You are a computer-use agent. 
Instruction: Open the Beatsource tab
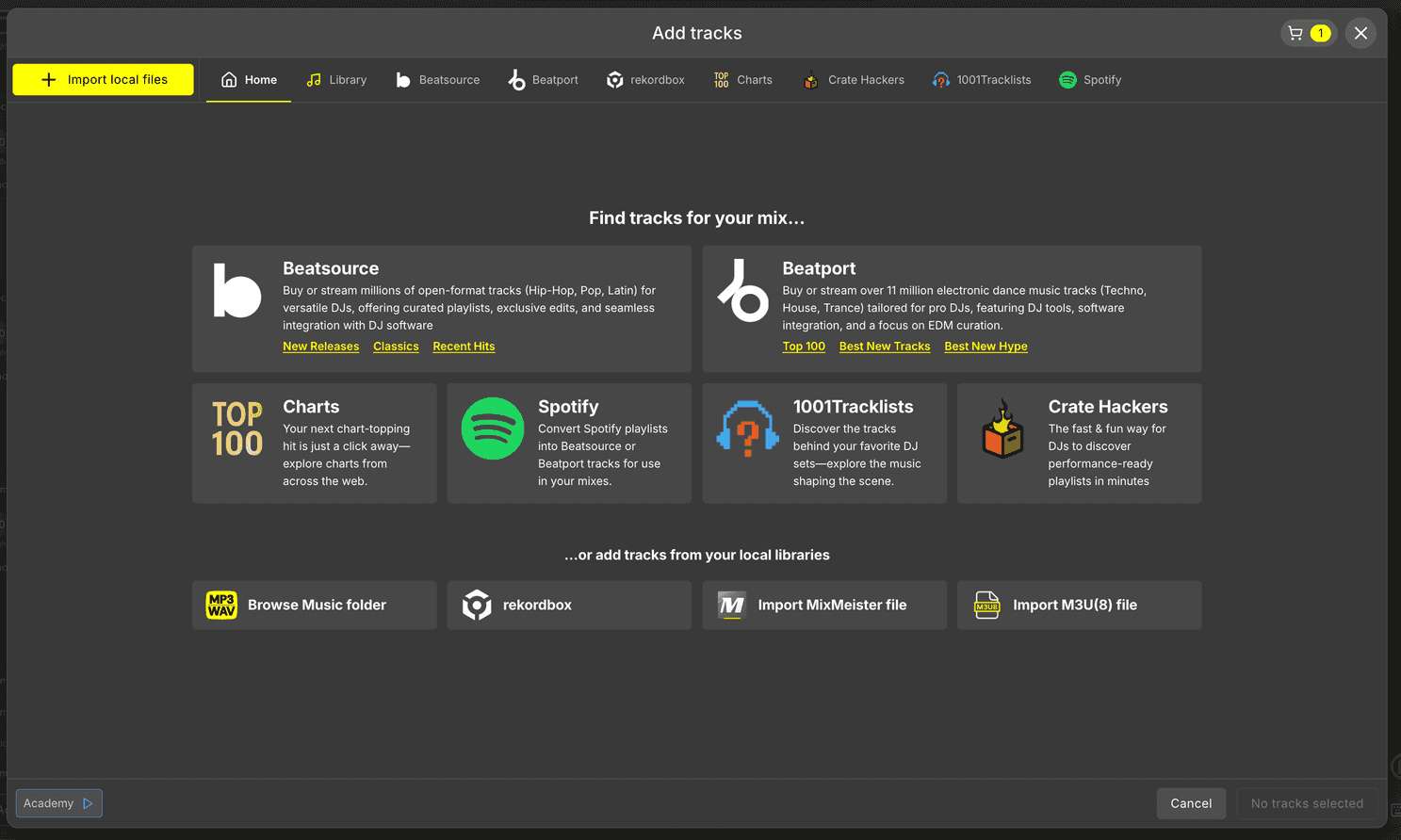coord(437,80)
